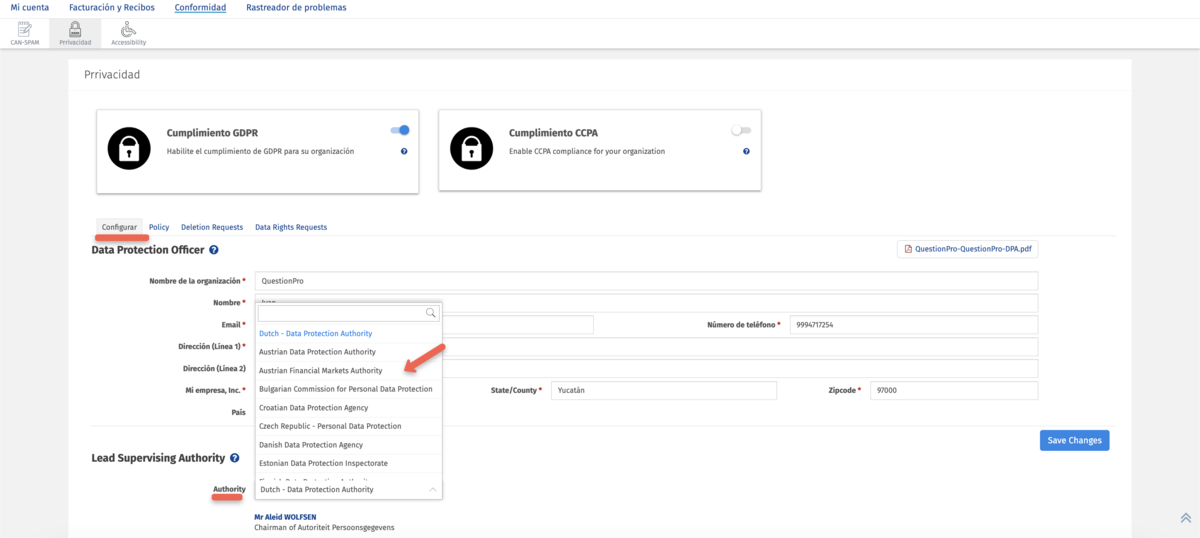Click the scroll-to-top double chevron icon

click(x=1185, y=518)
